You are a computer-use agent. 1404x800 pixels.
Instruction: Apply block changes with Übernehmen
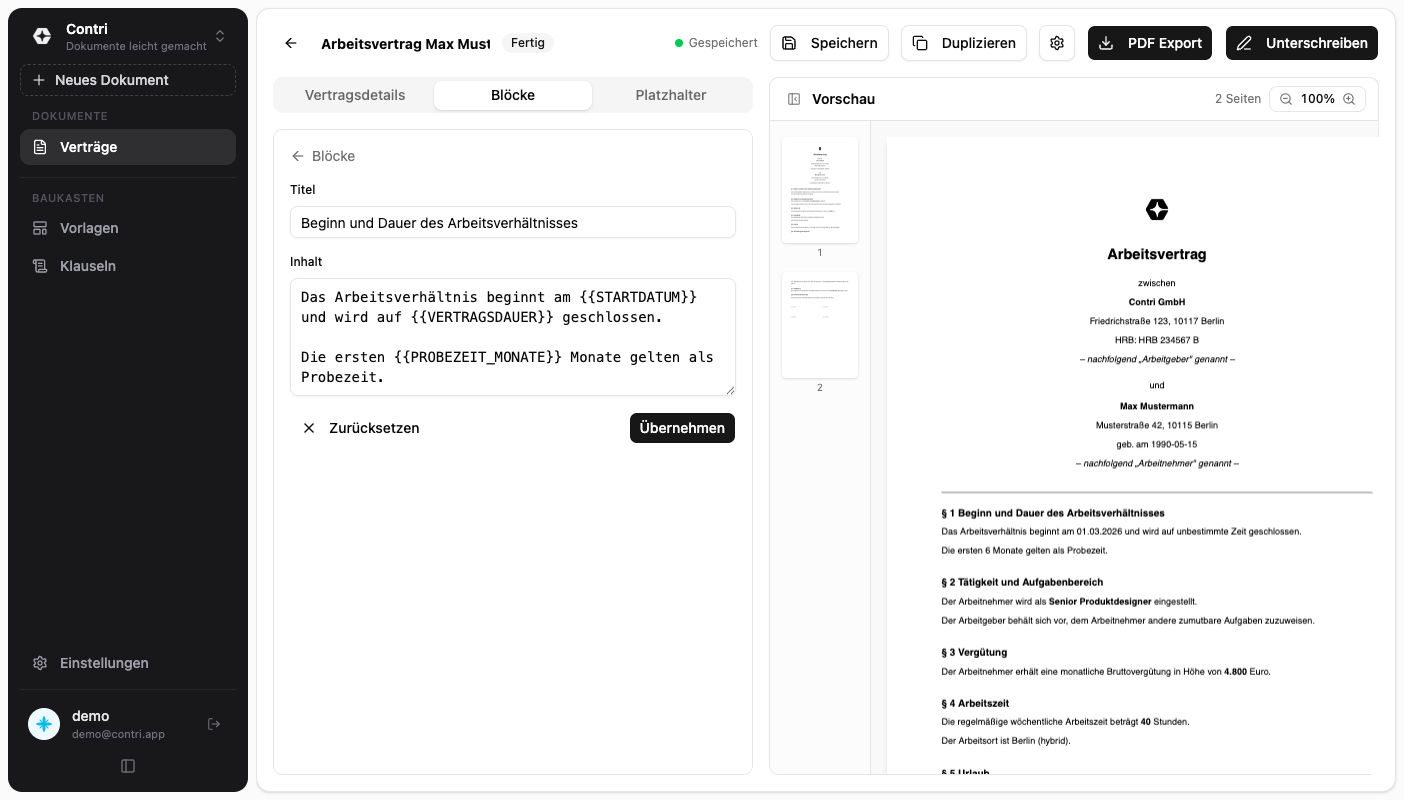[x=682, y=427]
